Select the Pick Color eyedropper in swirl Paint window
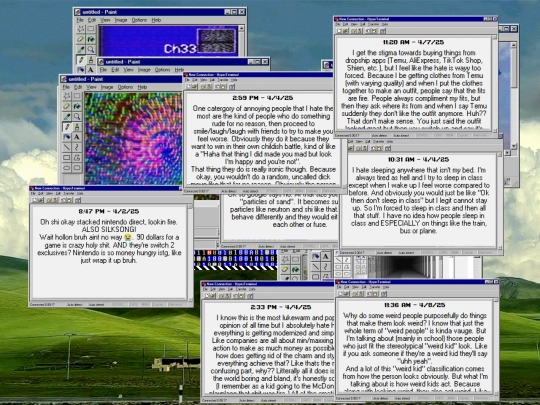Screen dimensions: 540x405 pyautogui.click(x=67, y=116)
